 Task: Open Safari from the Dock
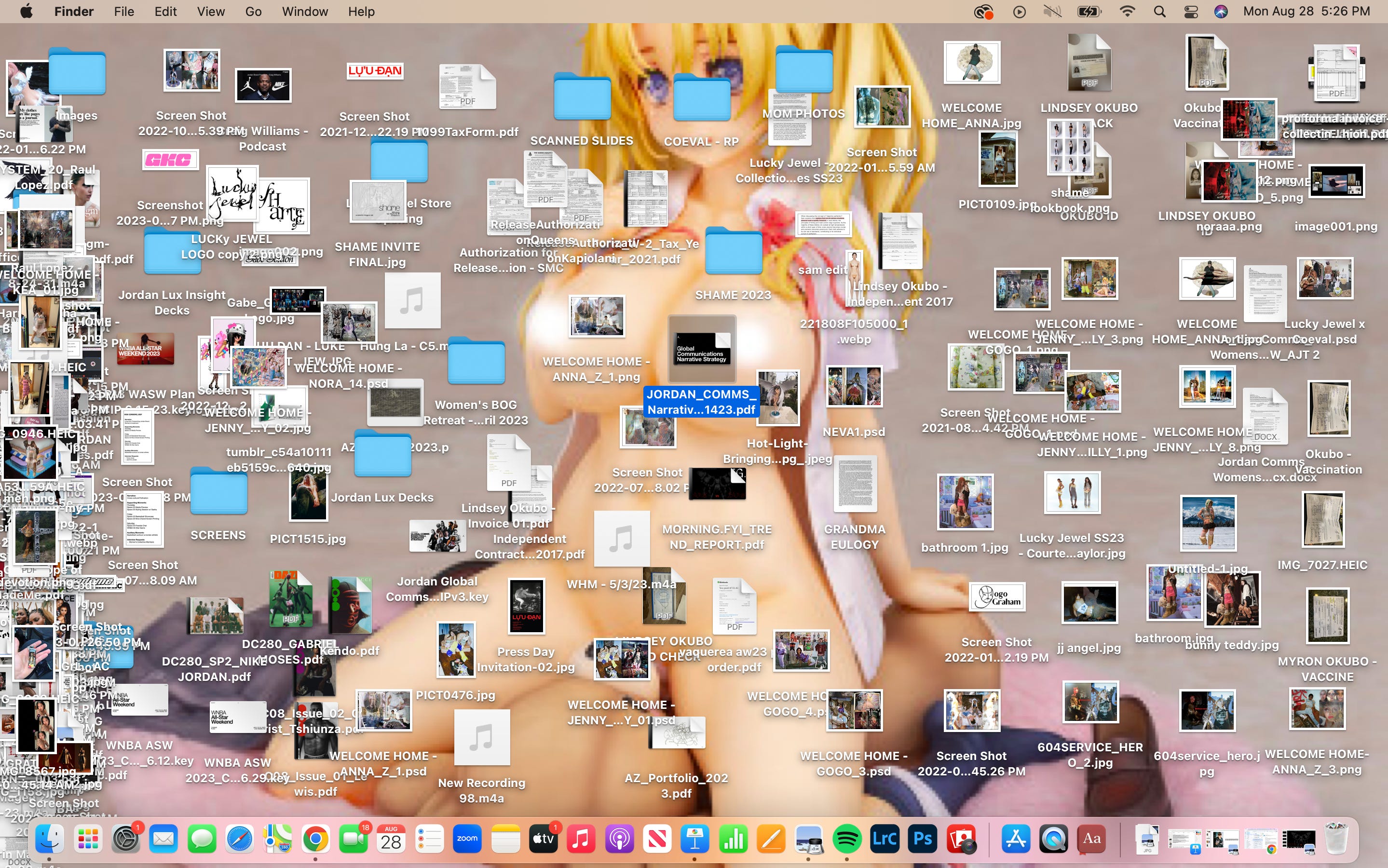240,839
